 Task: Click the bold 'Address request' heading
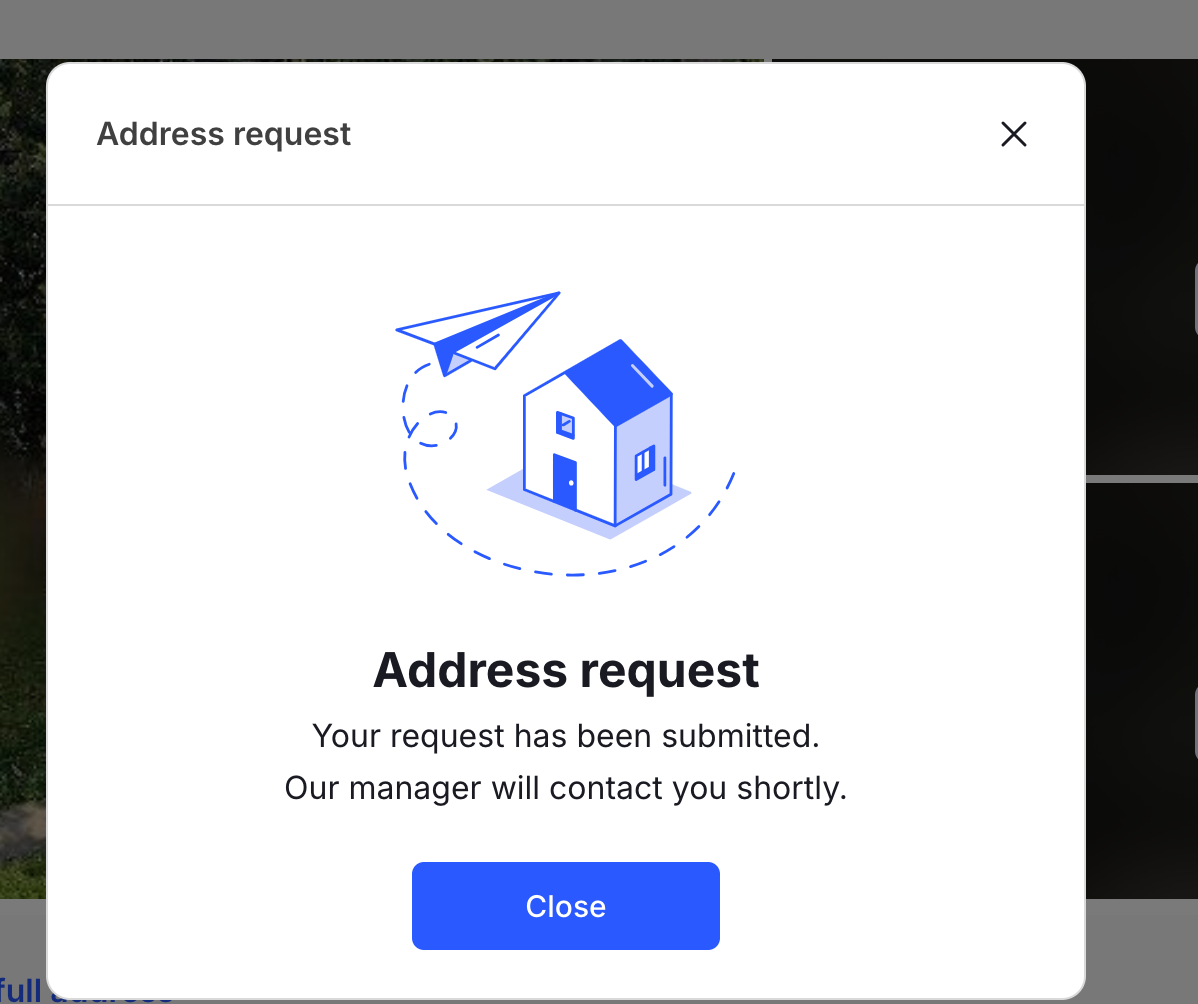(565, 670)
